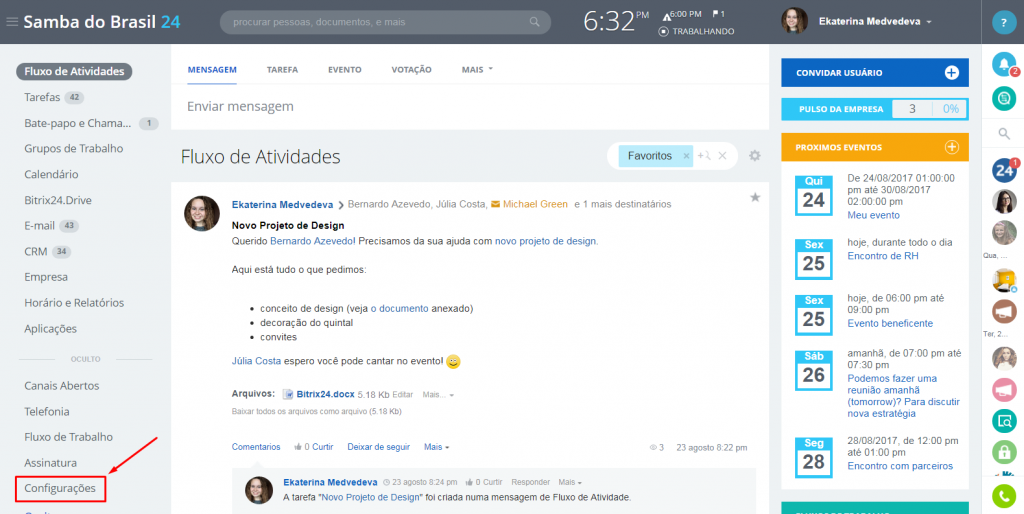
Task: Toggle the Trabalhando work status
Action: 696,31
